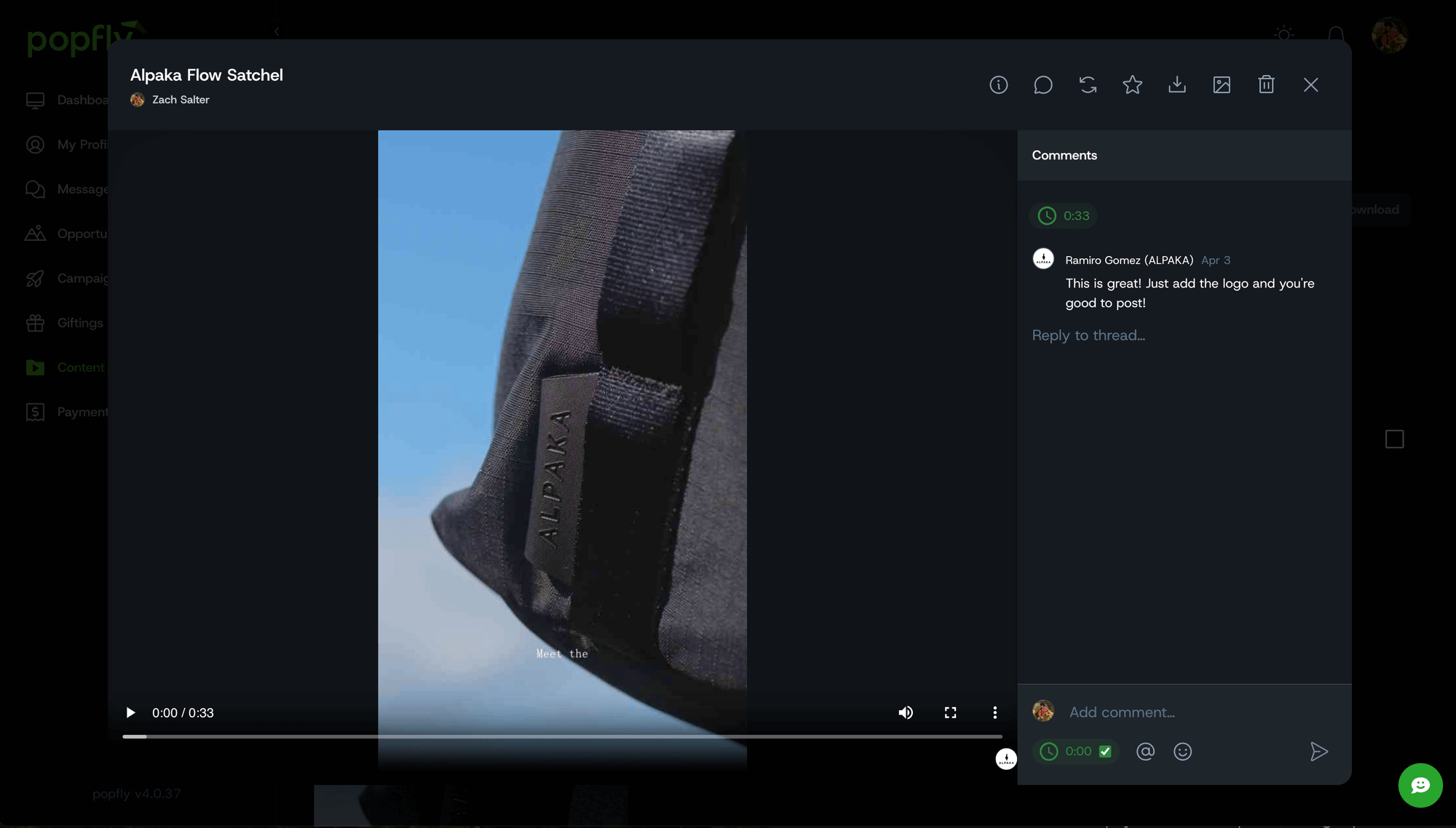Toggle the timestamp checkbox next to 0:00

[1107, 752]
